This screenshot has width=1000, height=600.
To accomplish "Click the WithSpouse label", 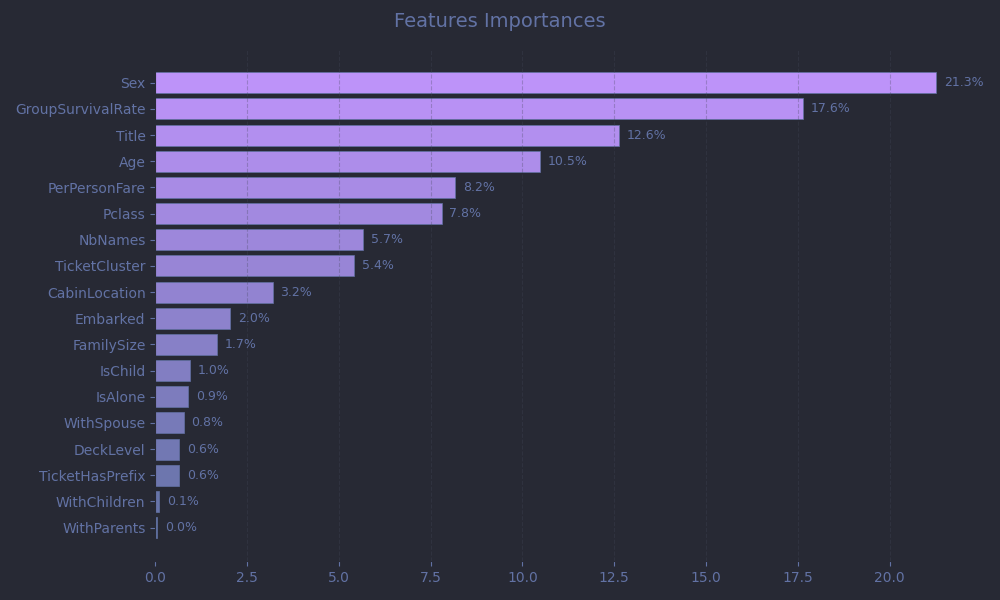I will click(x=104, y=423).
